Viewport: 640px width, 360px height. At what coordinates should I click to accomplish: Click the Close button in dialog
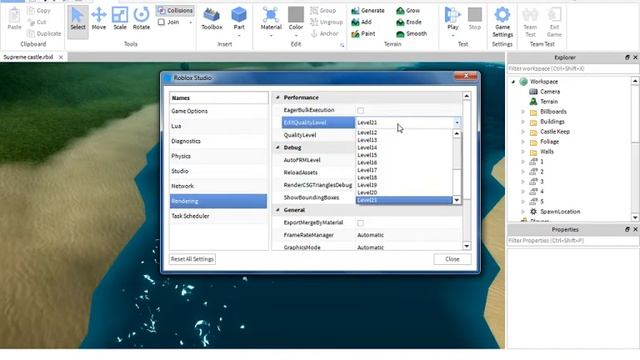(452, 259)
